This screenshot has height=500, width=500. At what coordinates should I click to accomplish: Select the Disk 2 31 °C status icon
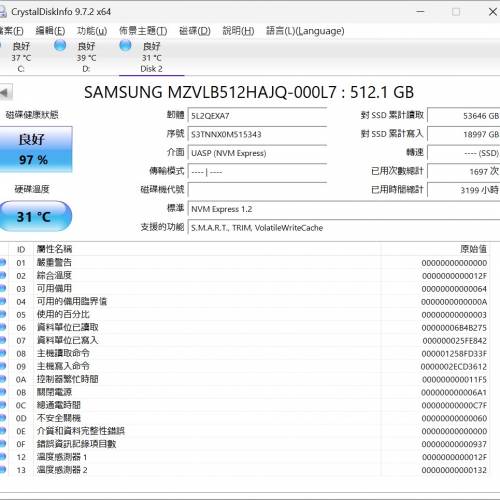click(125, 45)
